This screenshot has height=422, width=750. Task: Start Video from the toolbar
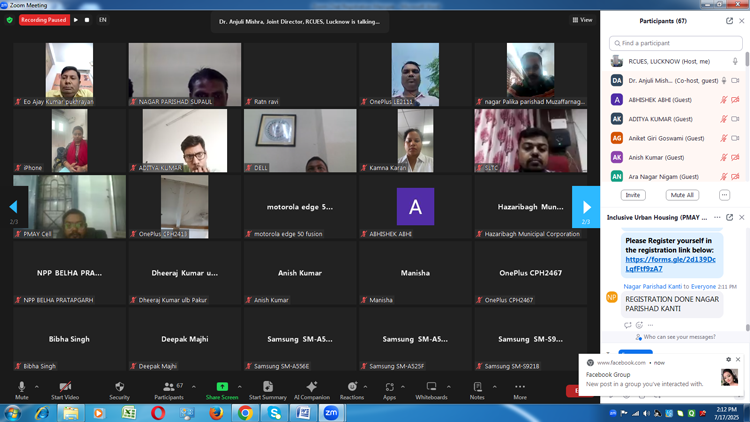pyautogui.click(x=65, y=390)
